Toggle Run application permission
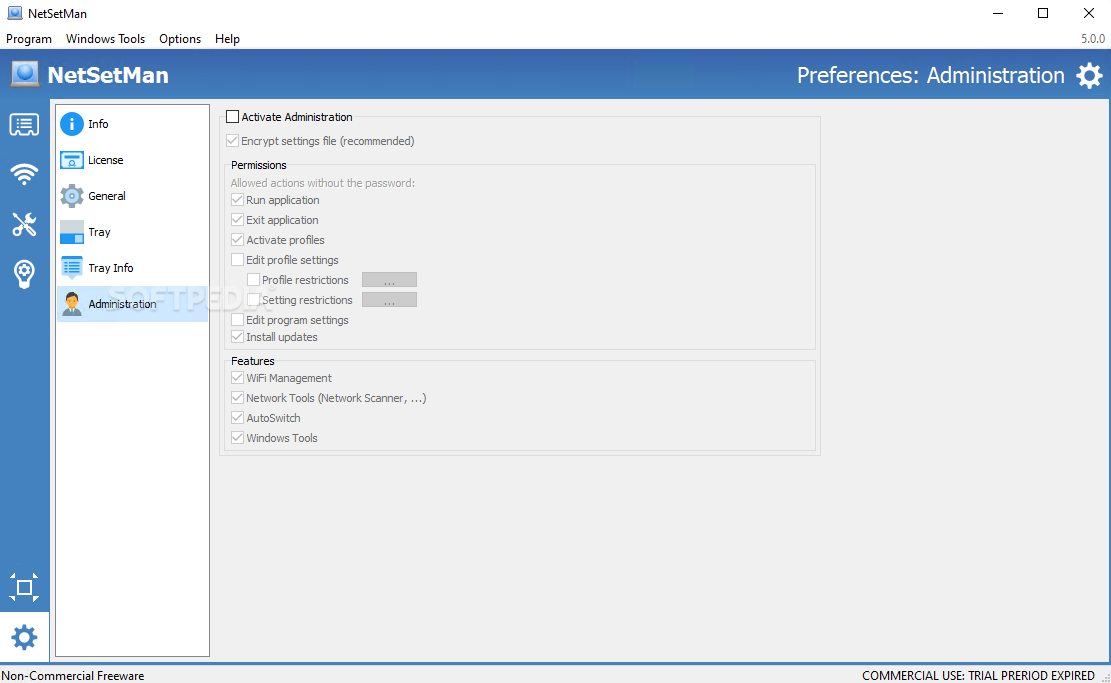 237,200
